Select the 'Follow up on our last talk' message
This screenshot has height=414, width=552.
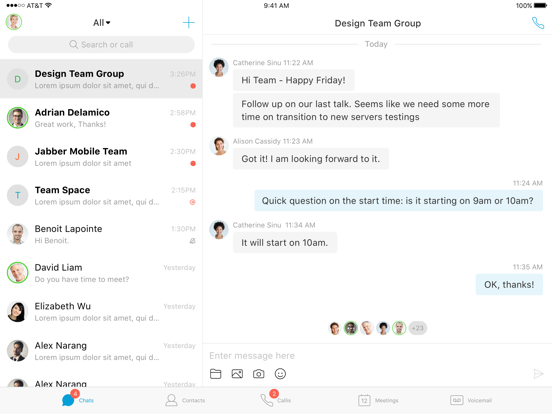[x=366, y=110]
